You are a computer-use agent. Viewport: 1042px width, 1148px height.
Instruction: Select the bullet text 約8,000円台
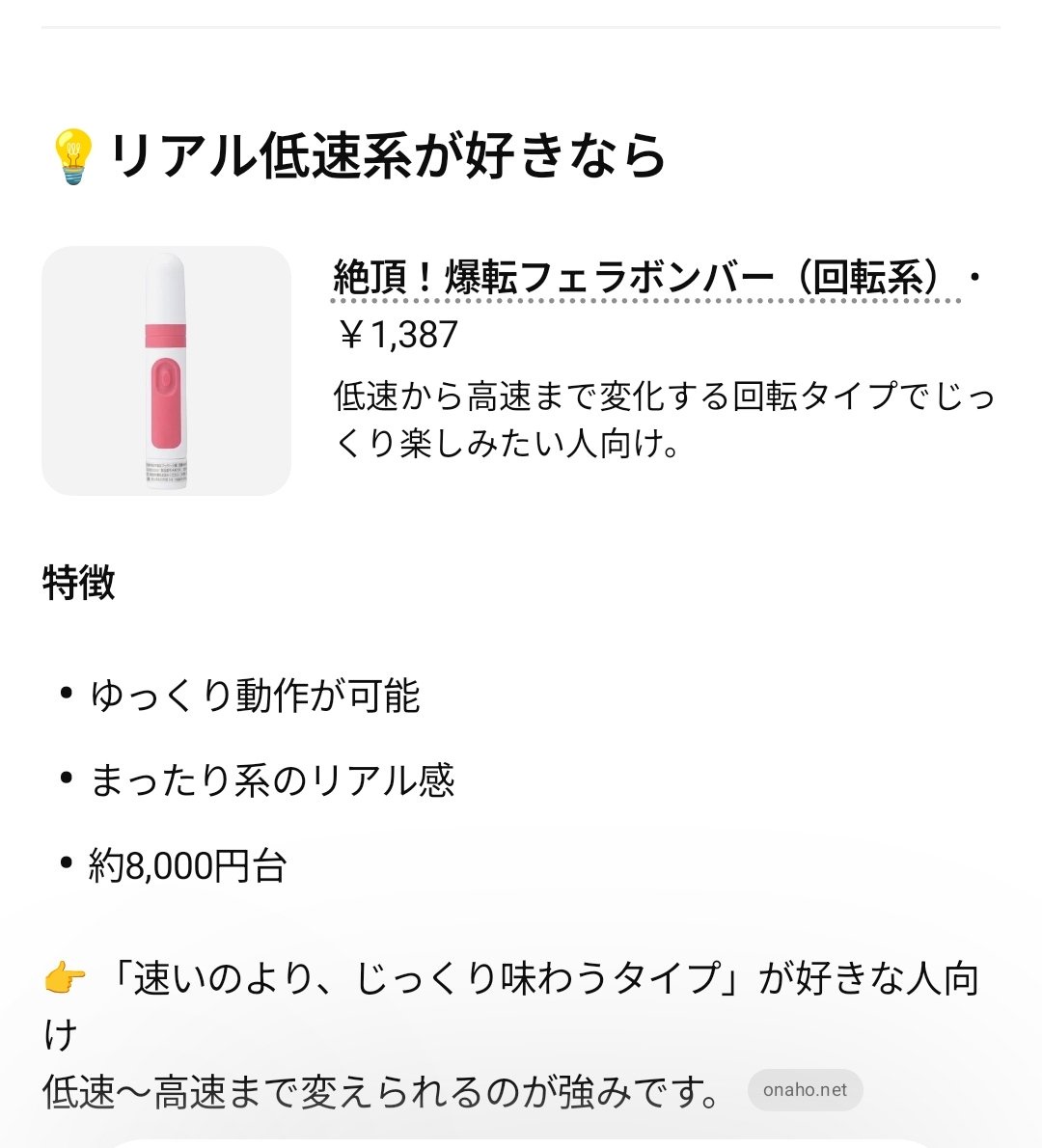coord(188,865)
